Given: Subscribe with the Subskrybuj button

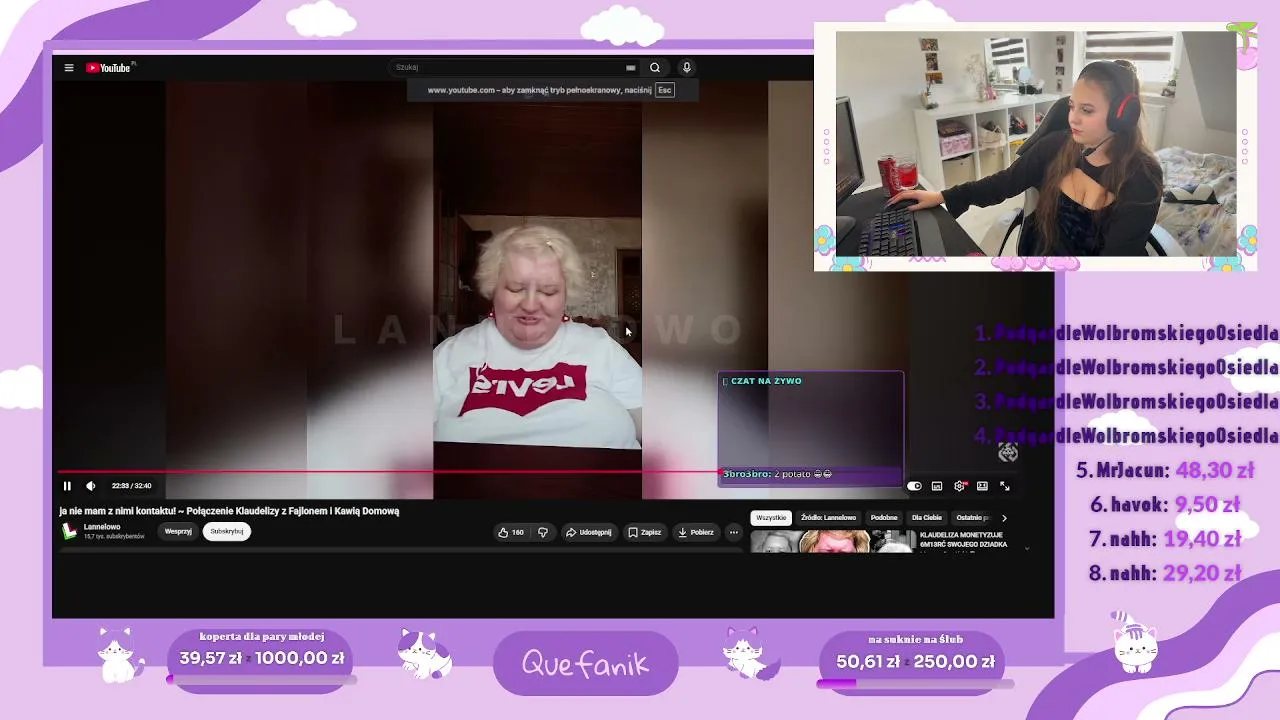Looking at the screenshot, I should (227, 532).
